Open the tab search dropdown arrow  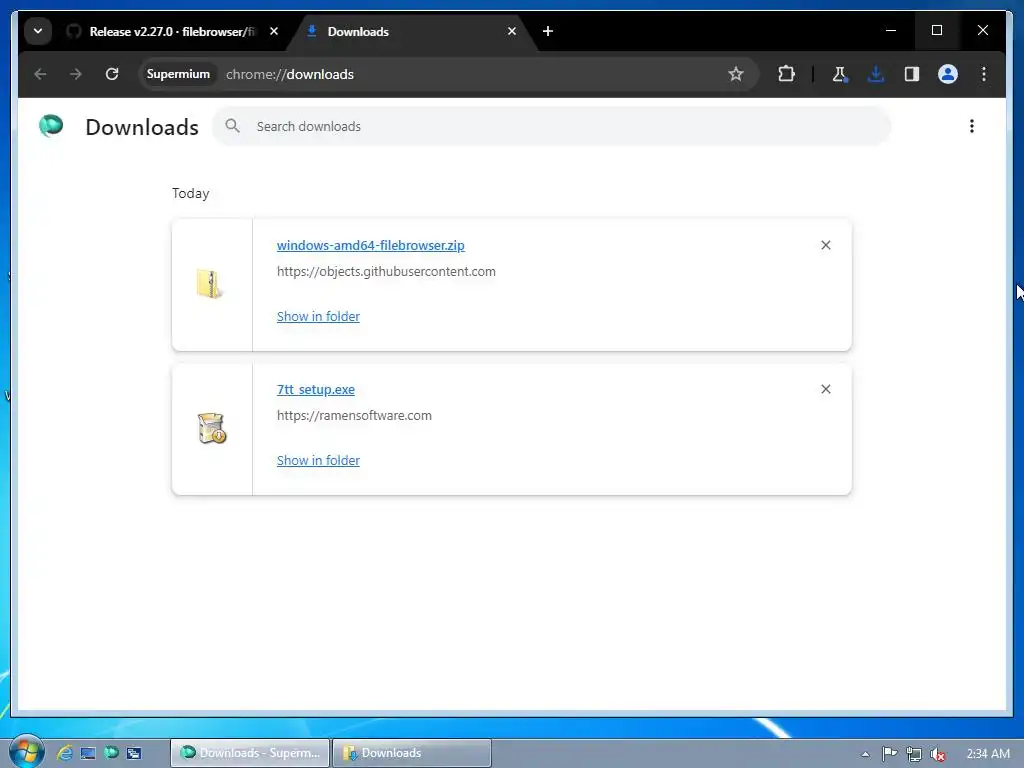pos(38,31)
